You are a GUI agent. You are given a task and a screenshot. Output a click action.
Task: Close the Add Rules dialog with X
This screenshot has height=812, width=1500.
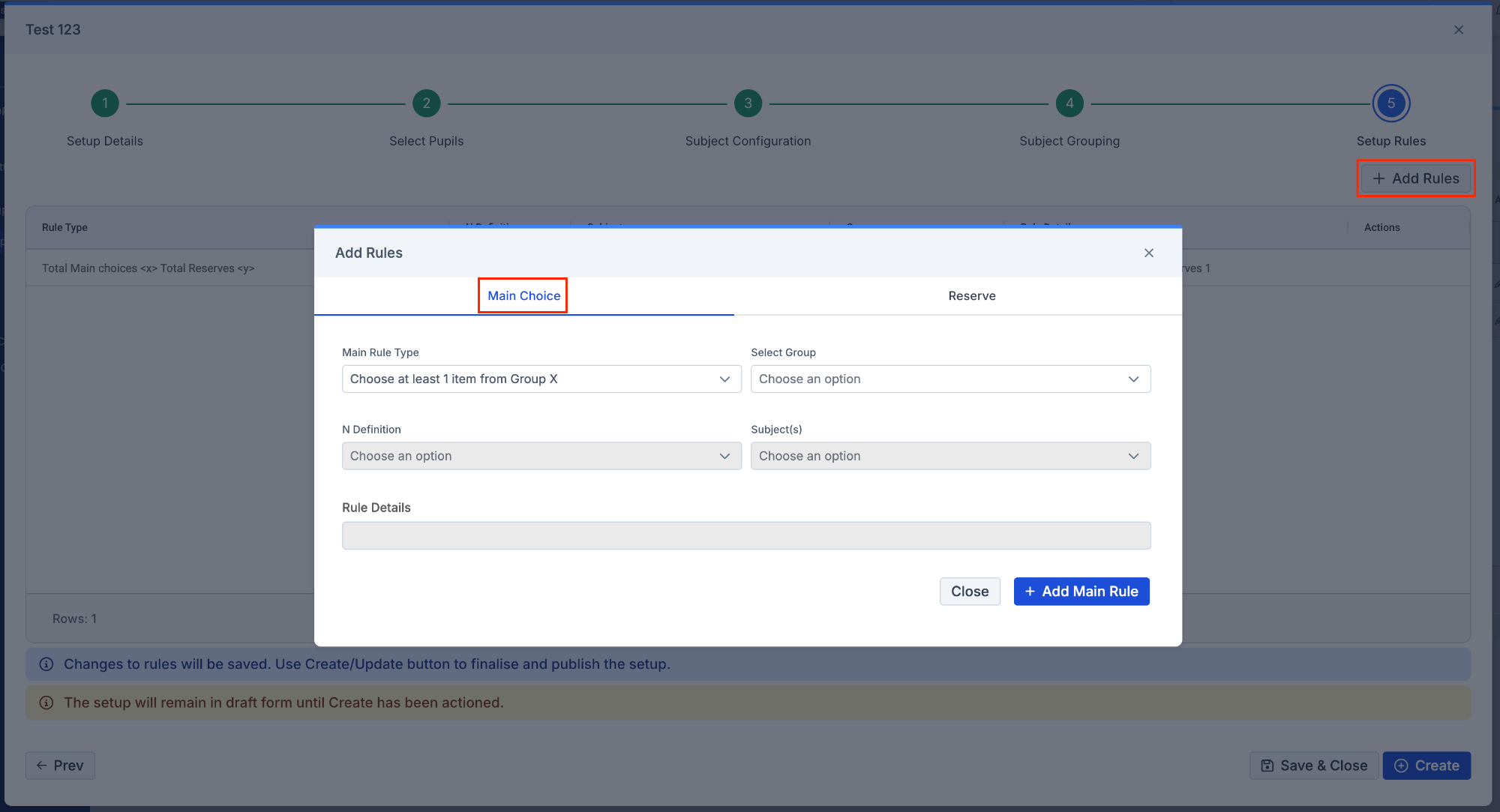(1148, 253)
